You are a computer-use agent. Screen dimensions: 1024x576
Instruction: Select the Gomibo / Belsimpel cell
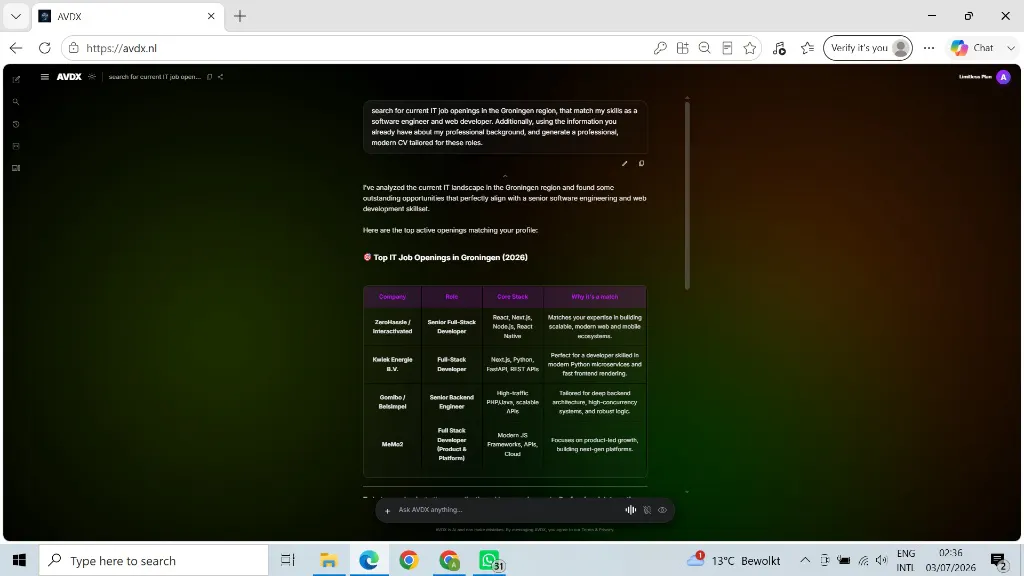(392, 402)
